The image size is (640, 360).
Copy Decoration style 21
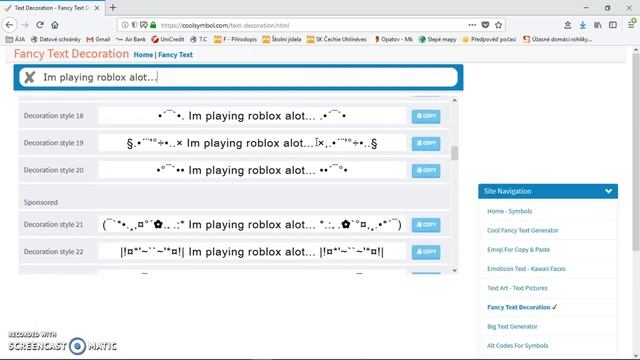426,224
